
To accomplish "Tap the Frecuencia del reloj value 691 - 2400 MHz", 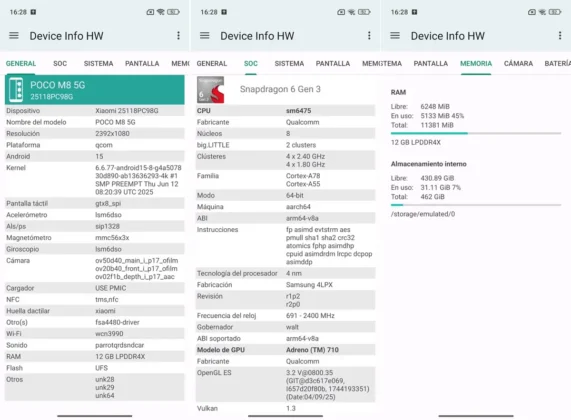I will [310, 315].
